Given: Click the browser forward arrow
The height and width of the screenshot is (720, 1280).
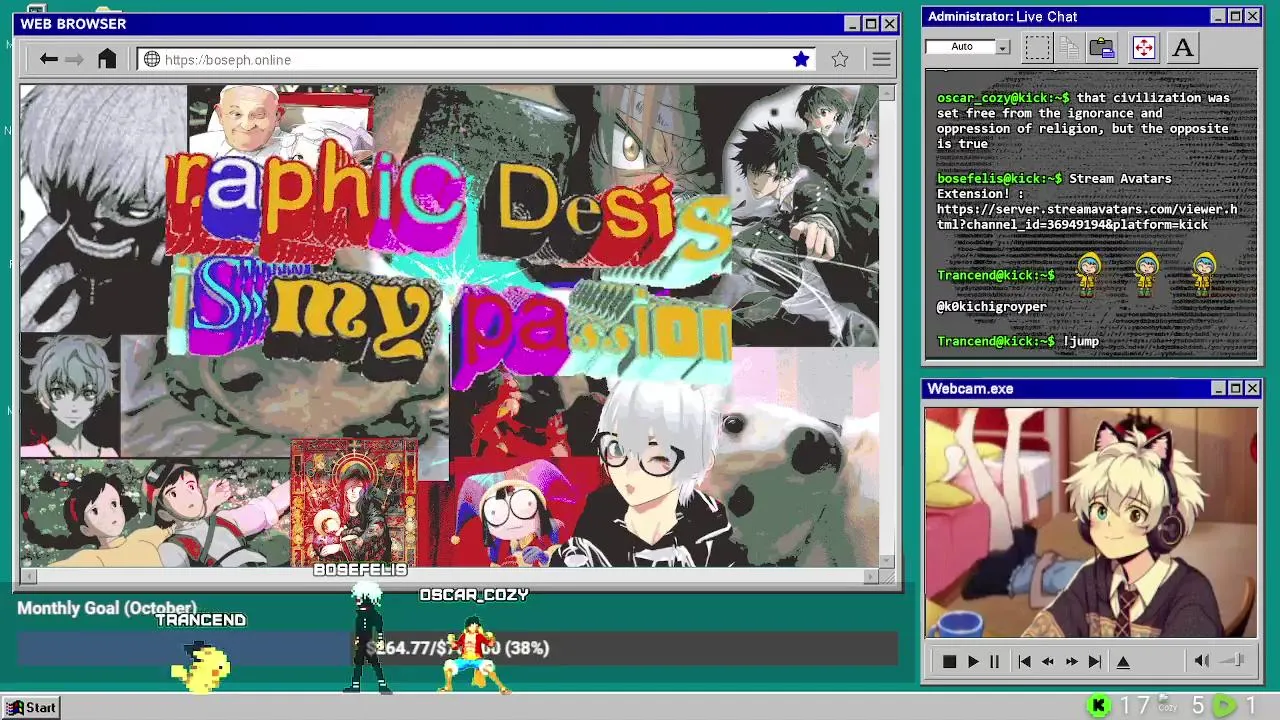Looking at the screenshot, I should click(74, 59).
